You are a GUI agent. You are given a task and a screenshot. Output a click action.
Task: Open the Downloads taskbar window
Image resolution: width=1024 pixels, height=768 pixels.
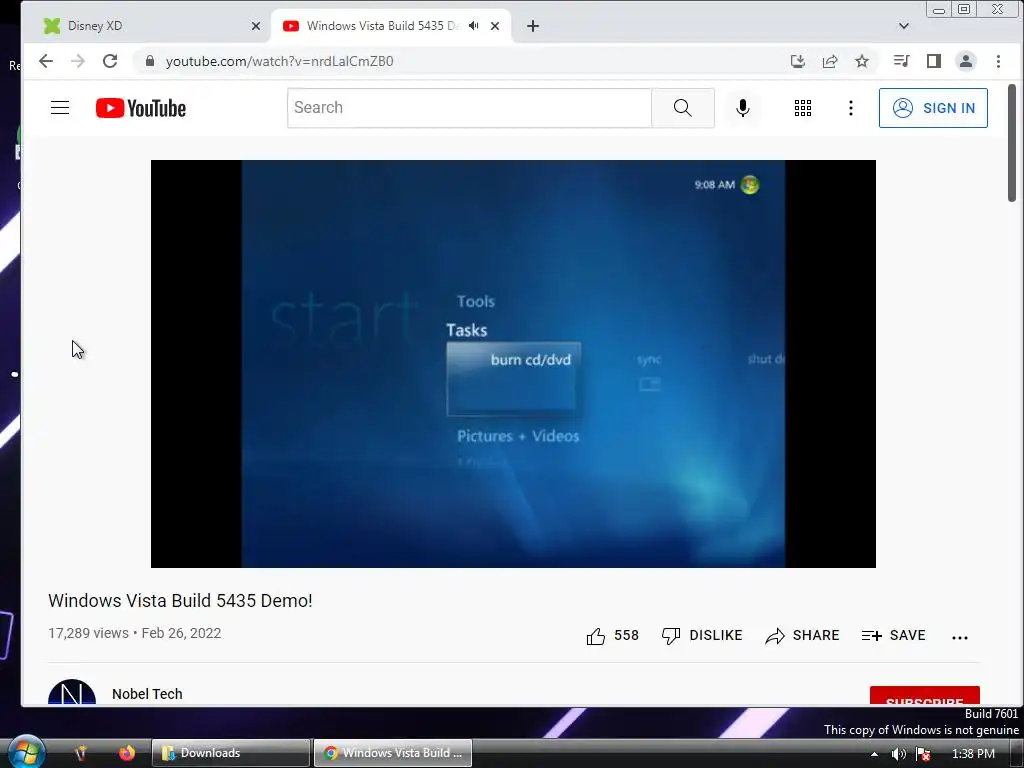pos(231,753)
